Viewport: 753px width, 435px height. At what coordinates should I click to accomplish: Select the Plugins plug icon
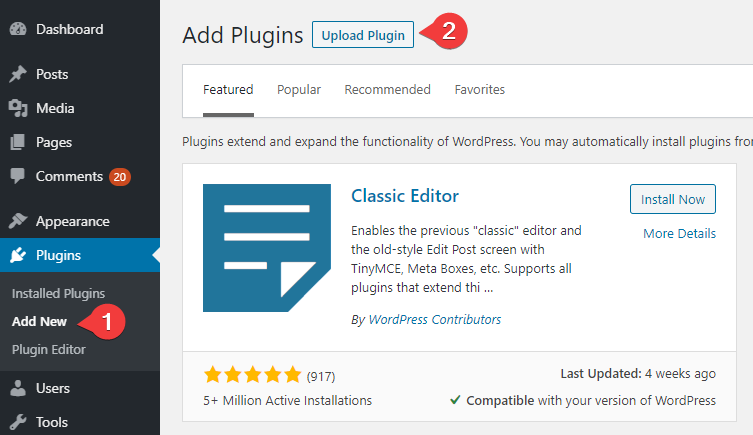18,255
